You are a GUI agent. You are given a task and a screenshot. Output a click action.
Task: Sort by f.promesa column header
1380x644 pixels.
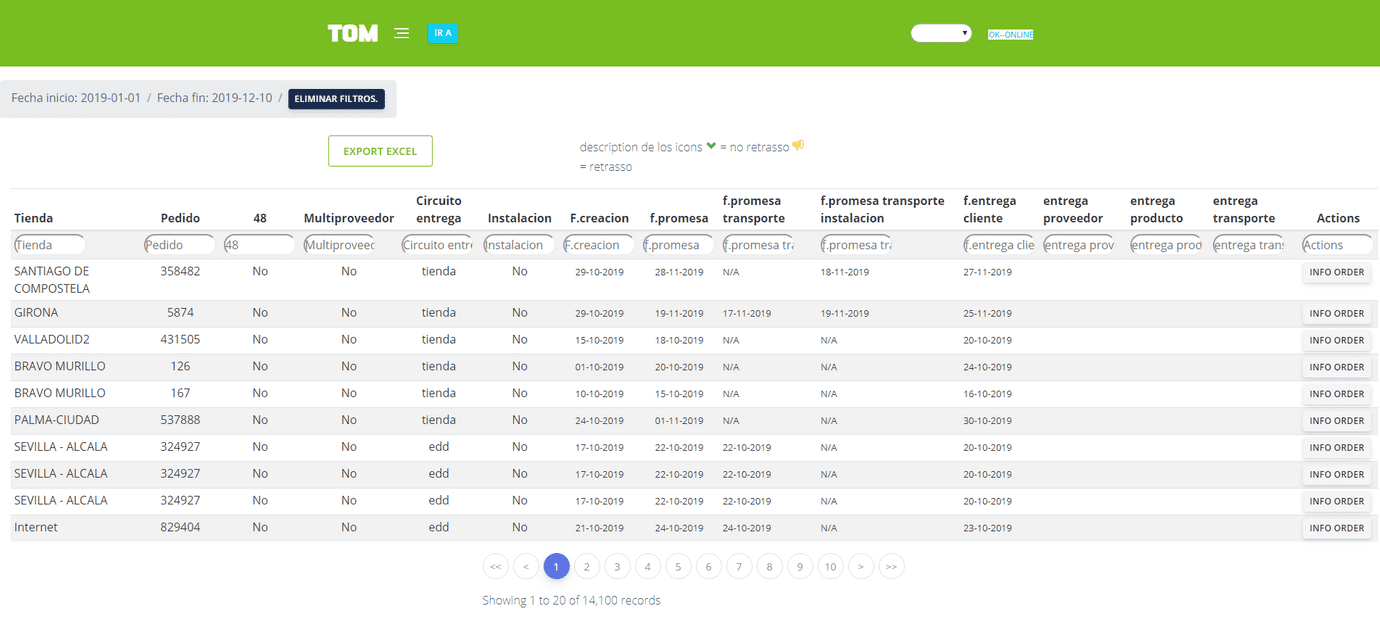coord(679,218)
